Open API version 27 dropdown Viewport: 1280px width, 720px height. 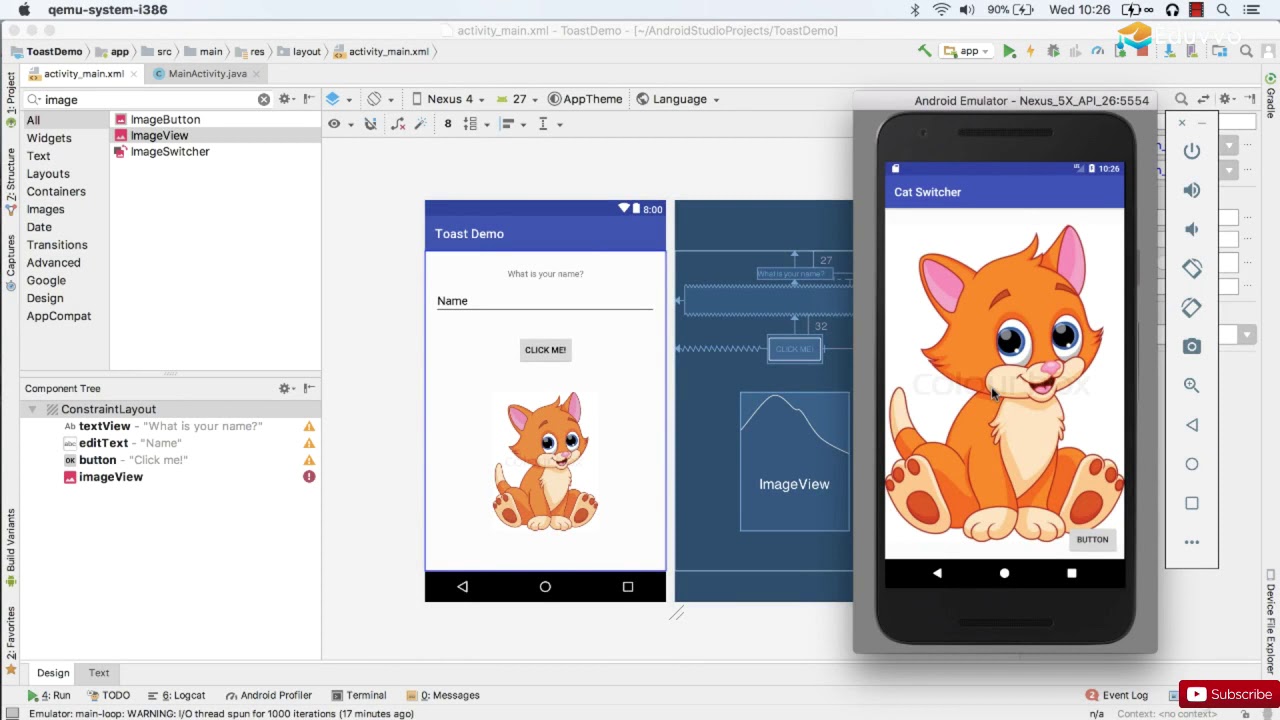click(518, 99)
